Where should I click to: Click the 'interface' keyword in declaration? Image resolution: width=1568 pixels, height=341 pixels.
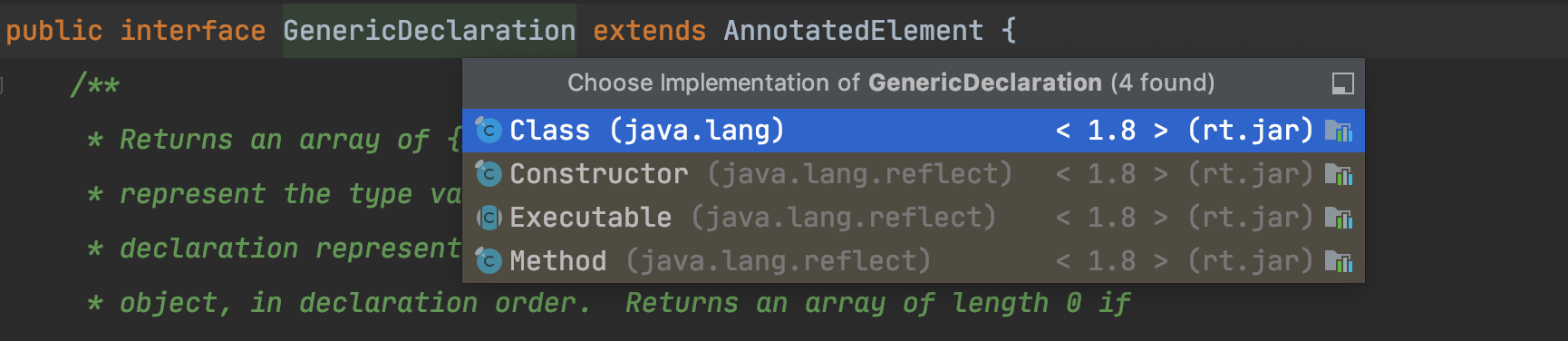point(193,31)
